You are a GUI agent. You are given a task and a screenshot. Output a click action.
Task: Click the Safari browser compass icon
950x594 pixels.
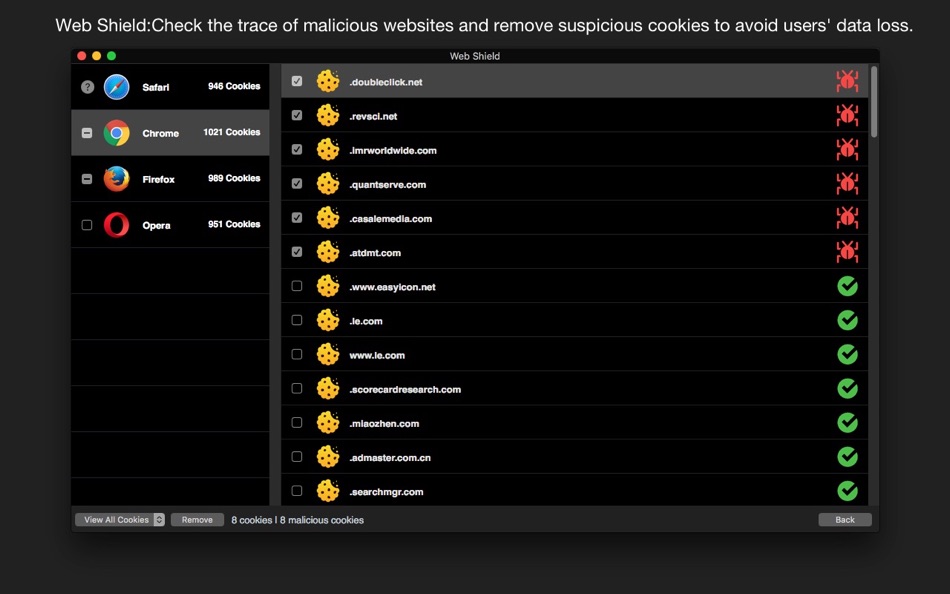pyautogui.click(x=116, y=87)
